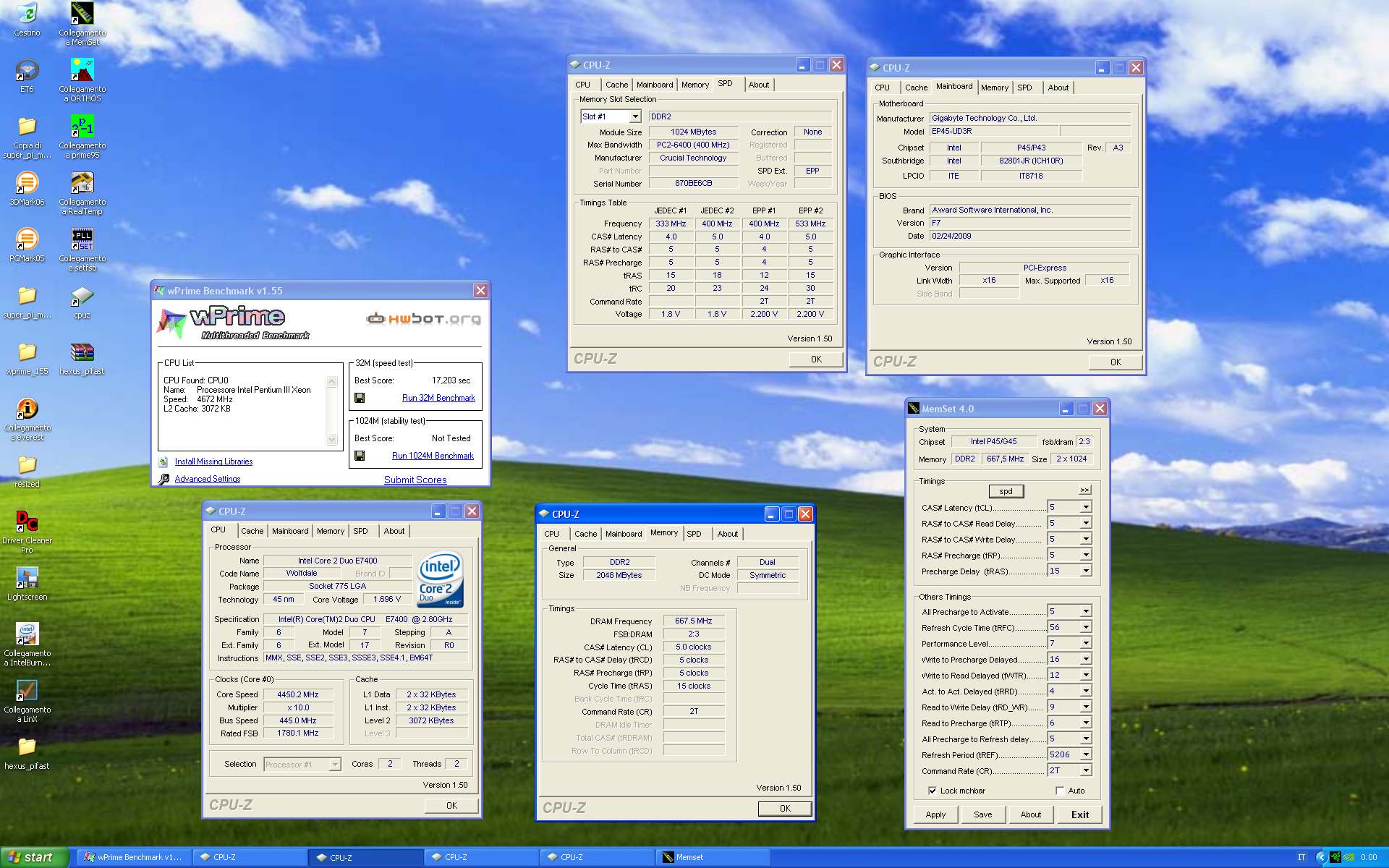Click the >> expand button in MemSet Timings
Image resolution: width=1389 pixels, height=868 pixels.
pos(1084,490)
